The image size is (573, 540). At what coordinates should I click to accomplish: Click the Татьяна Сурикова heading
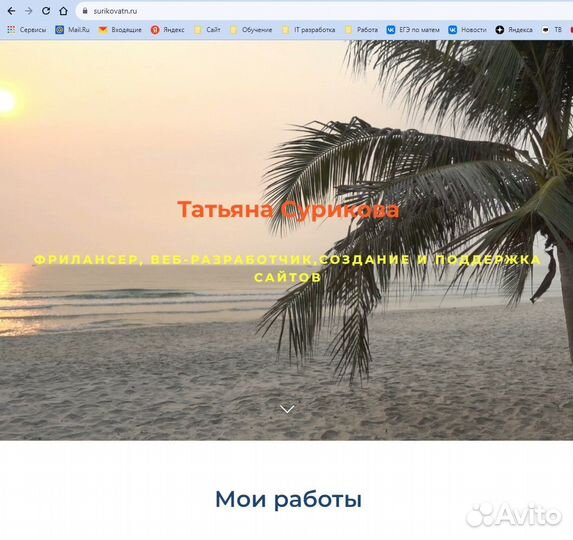[288, 210]
